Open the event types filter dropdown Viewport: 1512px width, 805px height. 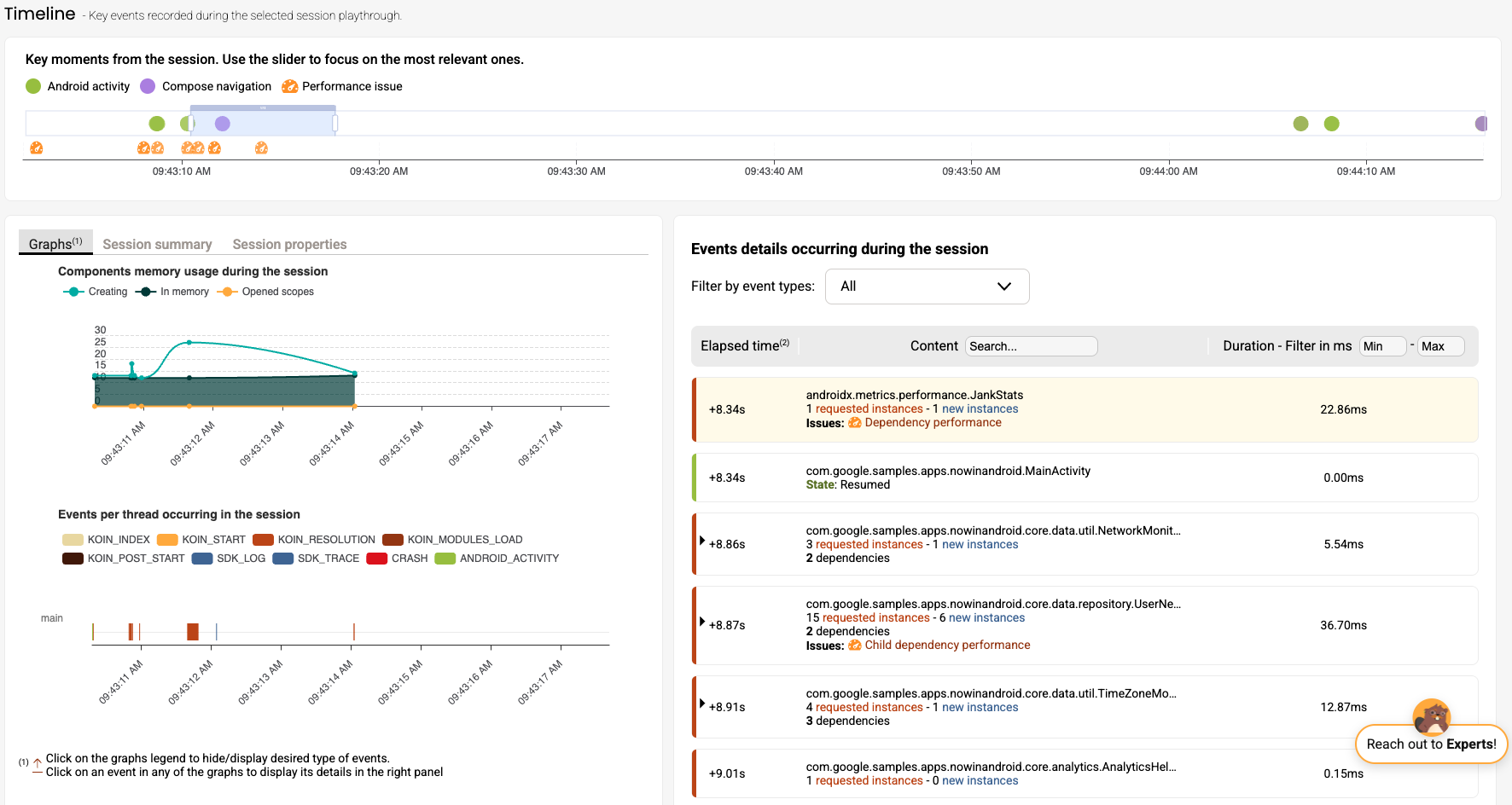point(927,287)
